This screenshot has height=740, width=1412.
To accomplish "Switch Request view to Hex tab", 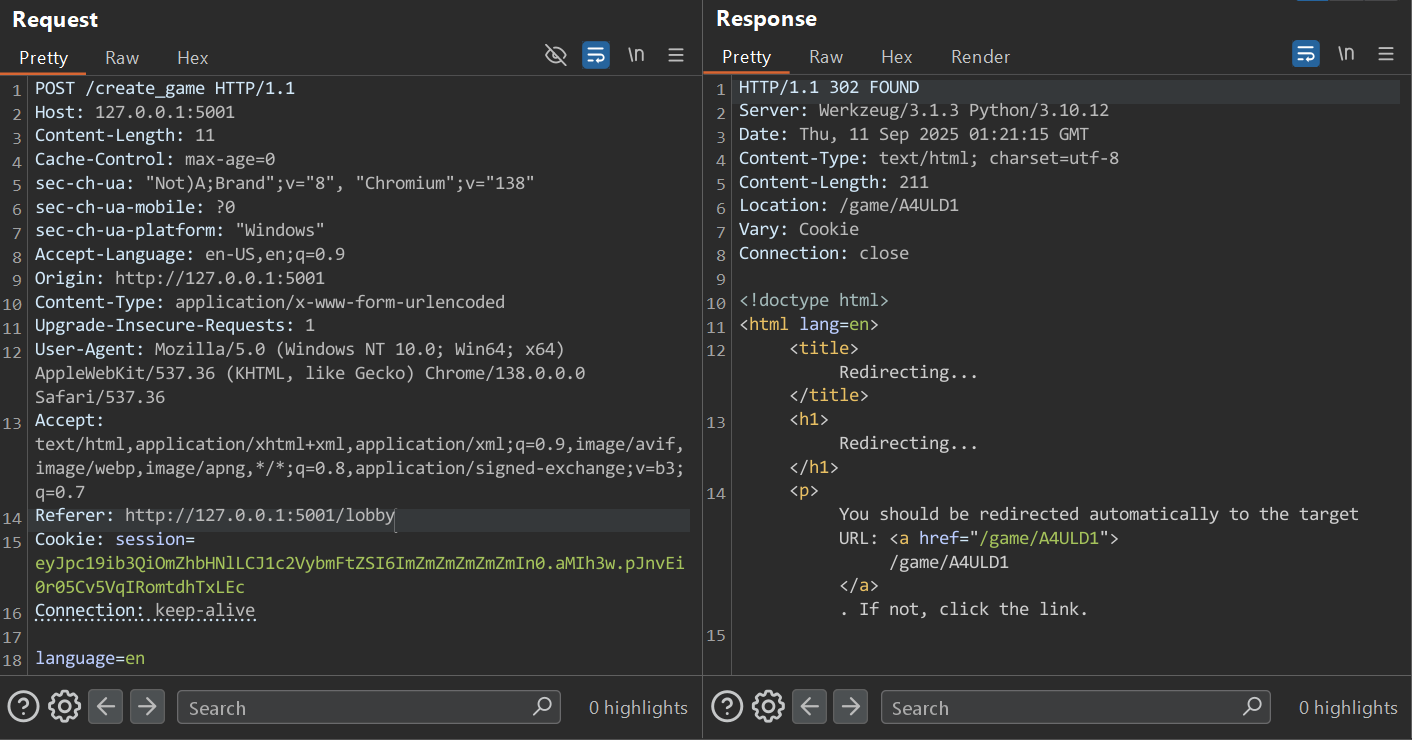I will click(192, 57).
